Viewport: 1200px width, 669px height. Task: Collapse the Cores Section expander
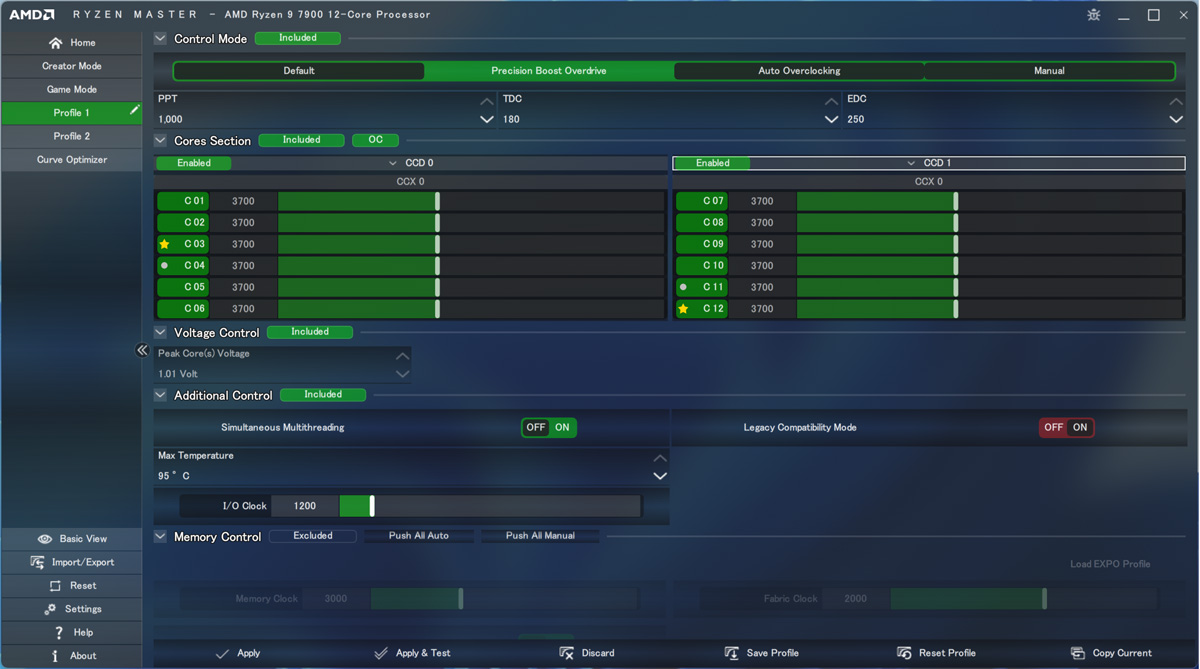click(160, 141)
